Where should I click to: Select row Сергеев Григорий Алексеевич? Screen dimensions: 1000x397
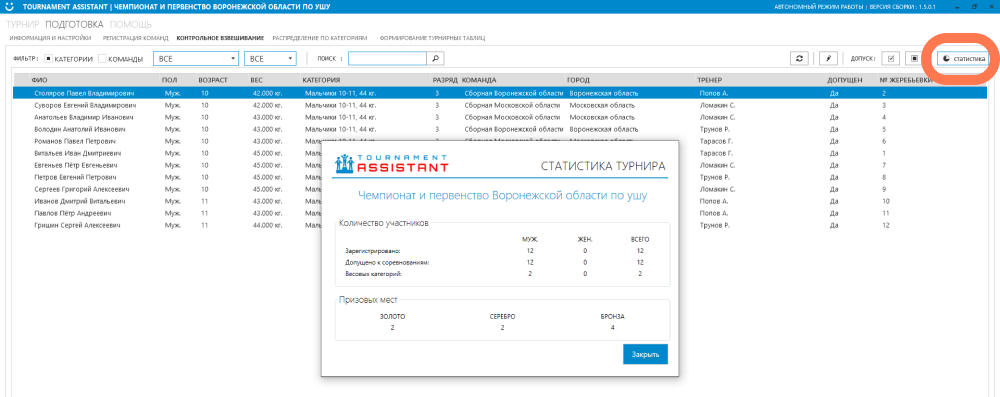(x=500, y=190)
